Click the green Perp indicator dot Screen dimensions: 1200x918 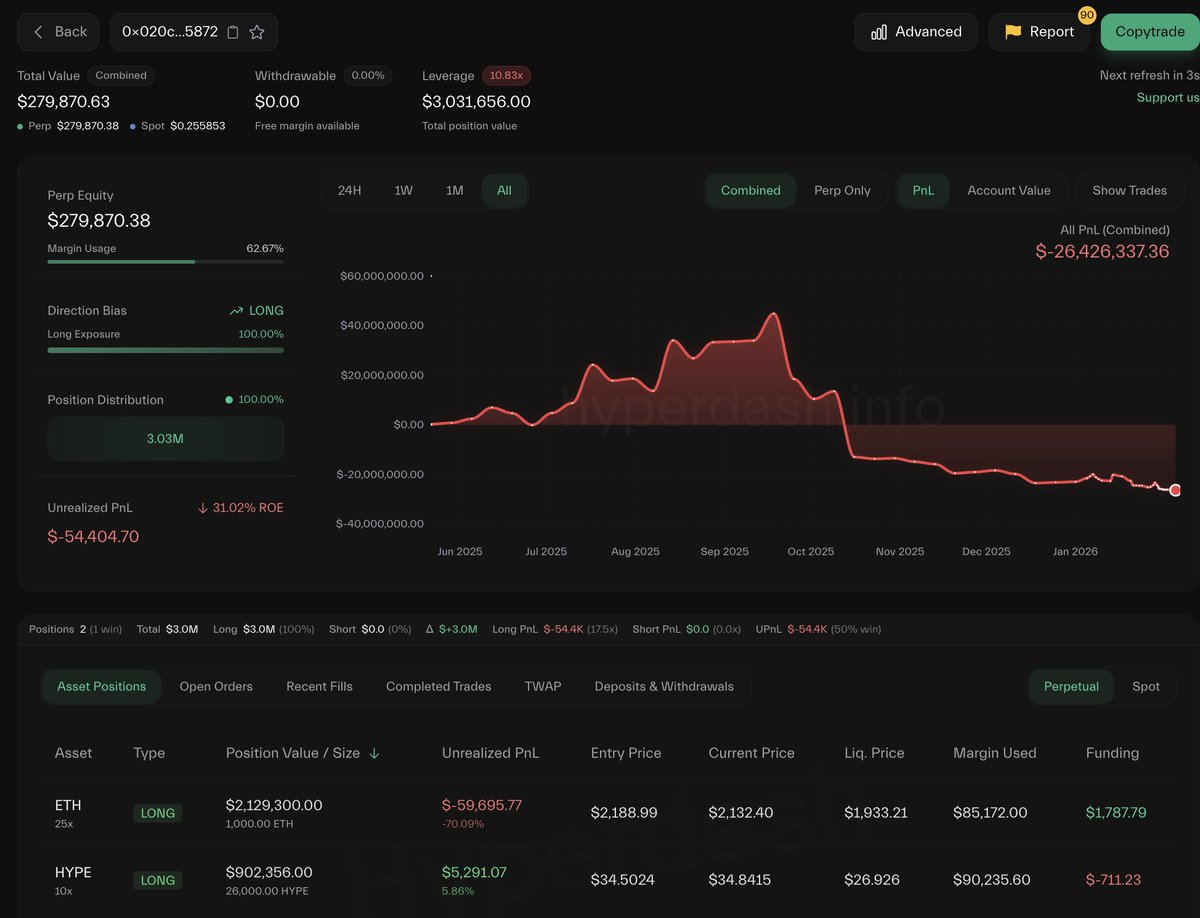[20, 126]
